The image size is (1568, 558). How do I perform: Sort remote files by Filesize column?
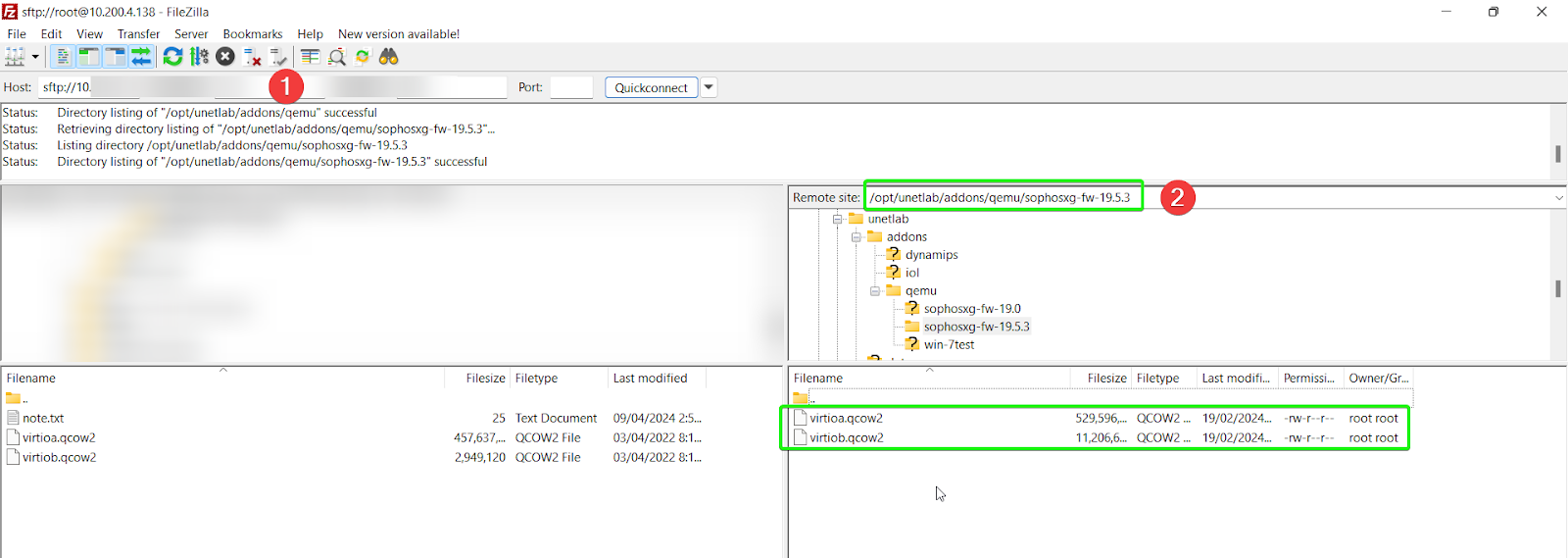pyautogui.click(x=1100, y=378)
